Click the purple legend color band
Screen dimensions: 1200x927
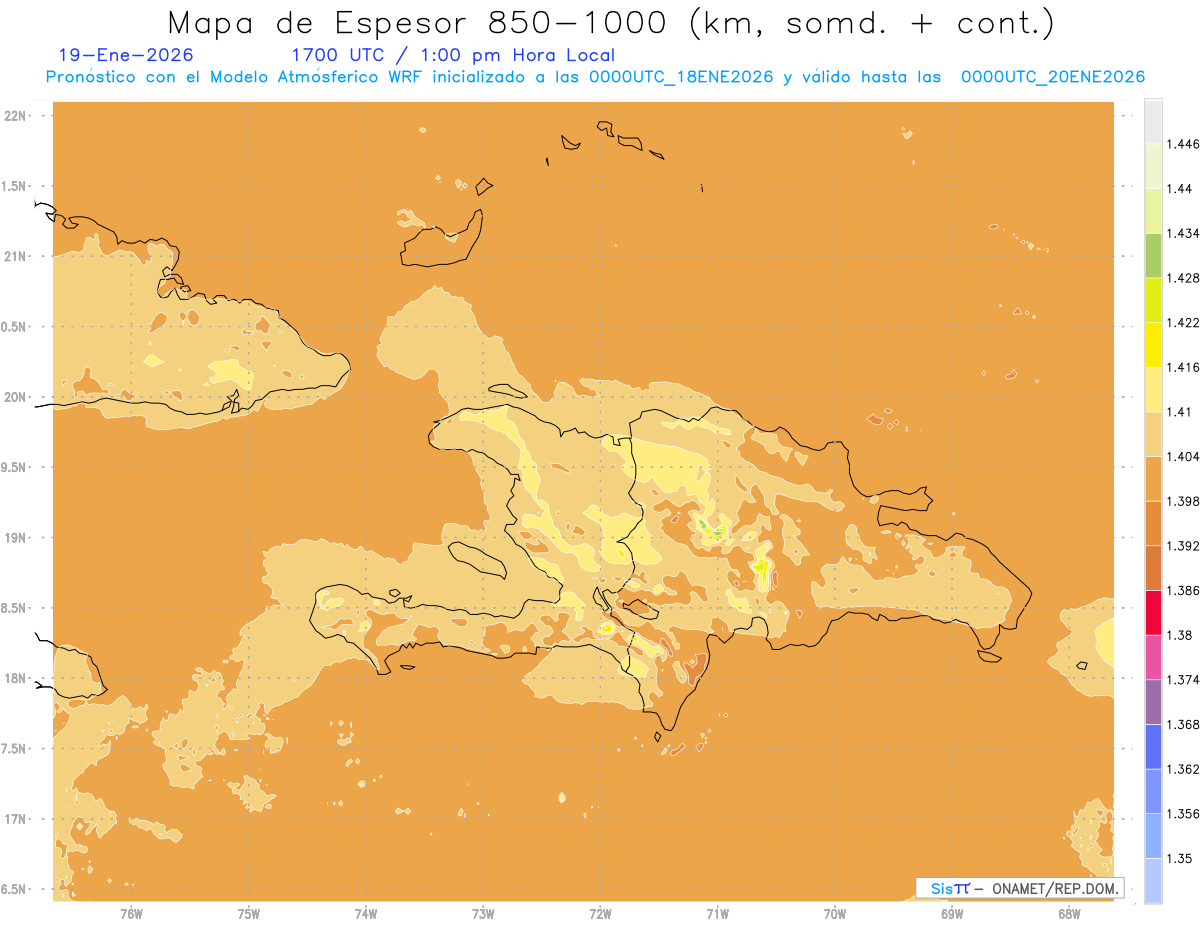pyautogui.click(x=1153, y=702)
